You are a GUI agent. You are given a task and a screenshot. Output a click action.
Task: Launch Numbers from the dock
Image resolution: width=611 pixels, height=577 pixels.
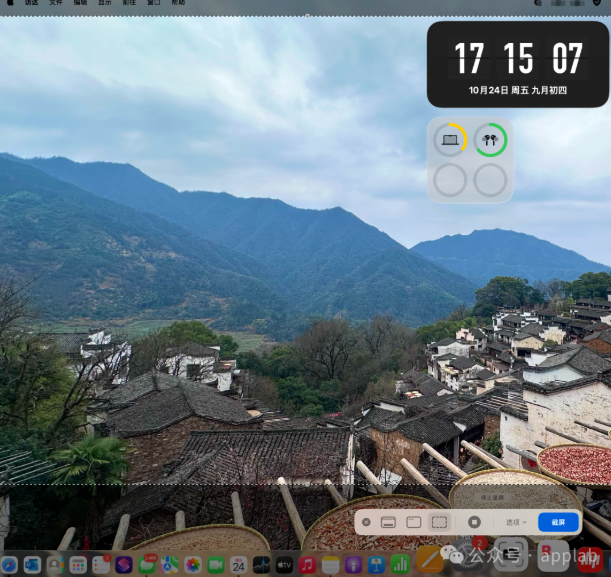click(x=400, y=565)
